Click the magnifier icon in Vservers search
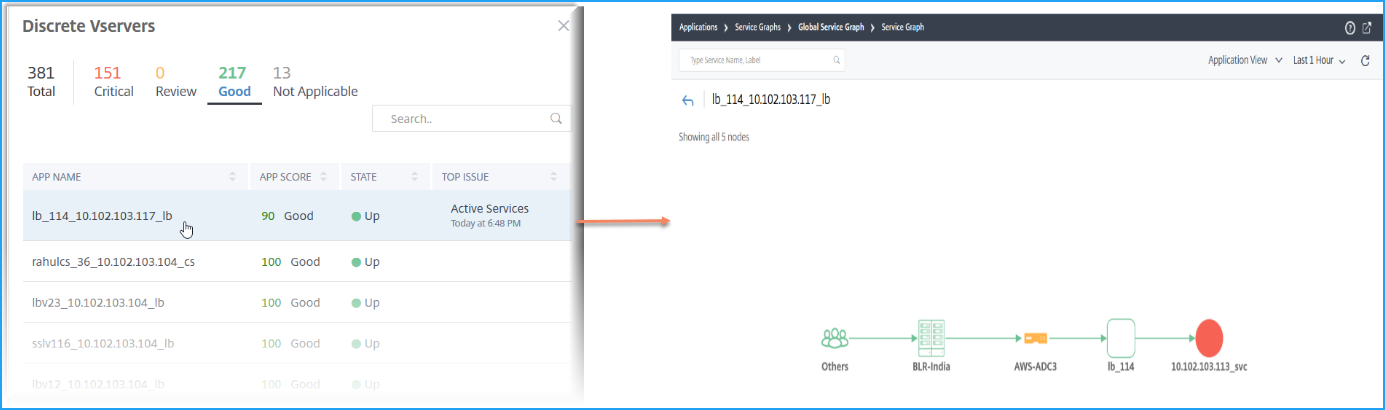 556,118
